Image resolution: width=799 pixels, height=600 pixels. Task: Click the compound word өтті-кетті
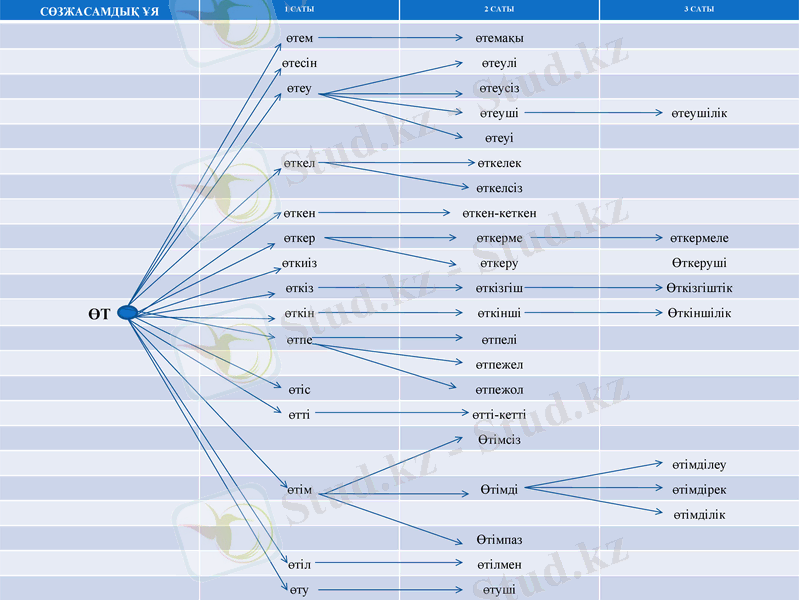click(x=499, y=414)
